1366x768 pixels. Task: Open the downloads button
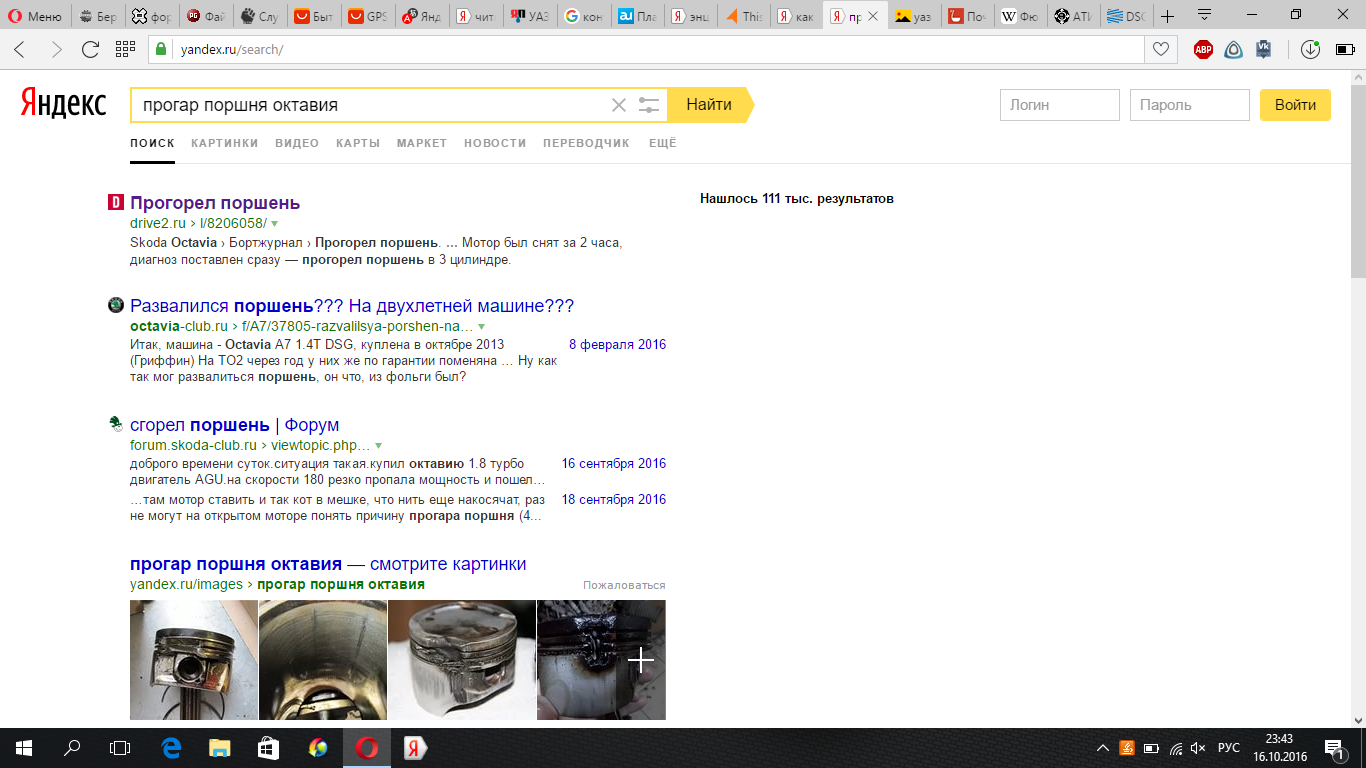coord(1310,50)
